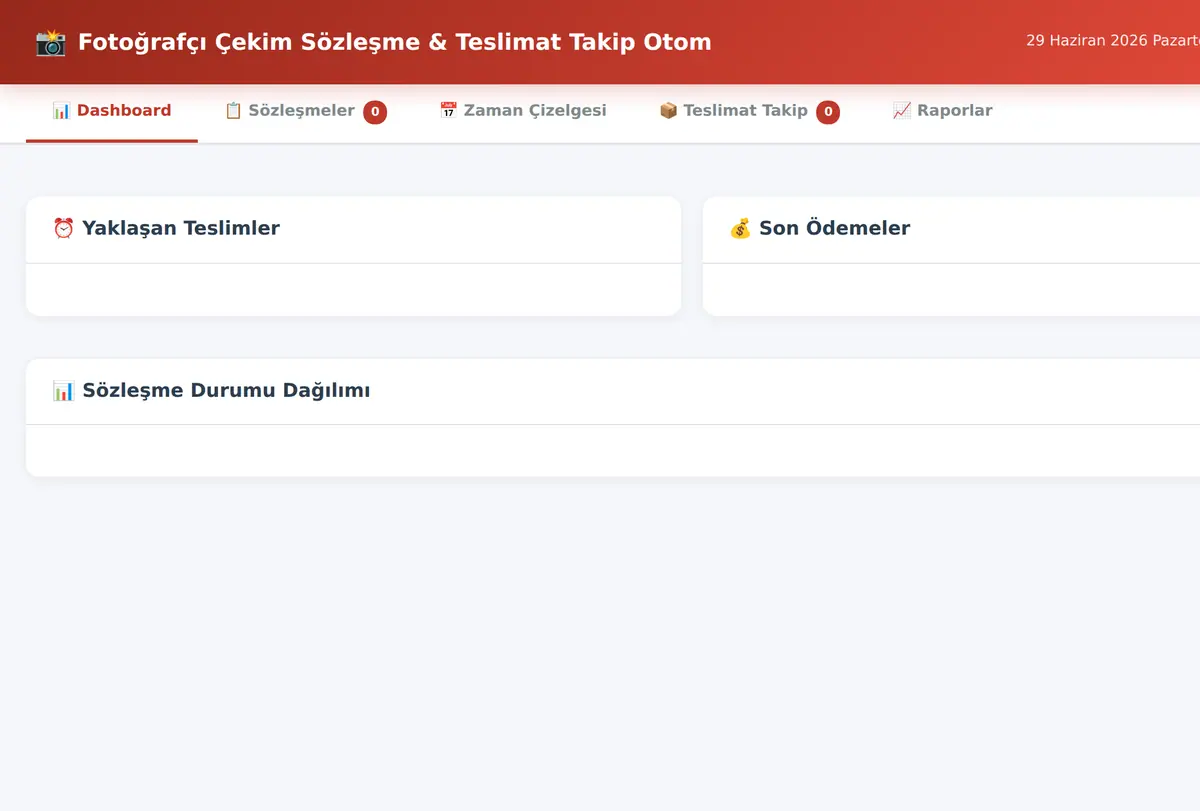Click the trend chart icon beside Raporlar
This screenshot has width=1200, height=811.
[x=902, y=111]
